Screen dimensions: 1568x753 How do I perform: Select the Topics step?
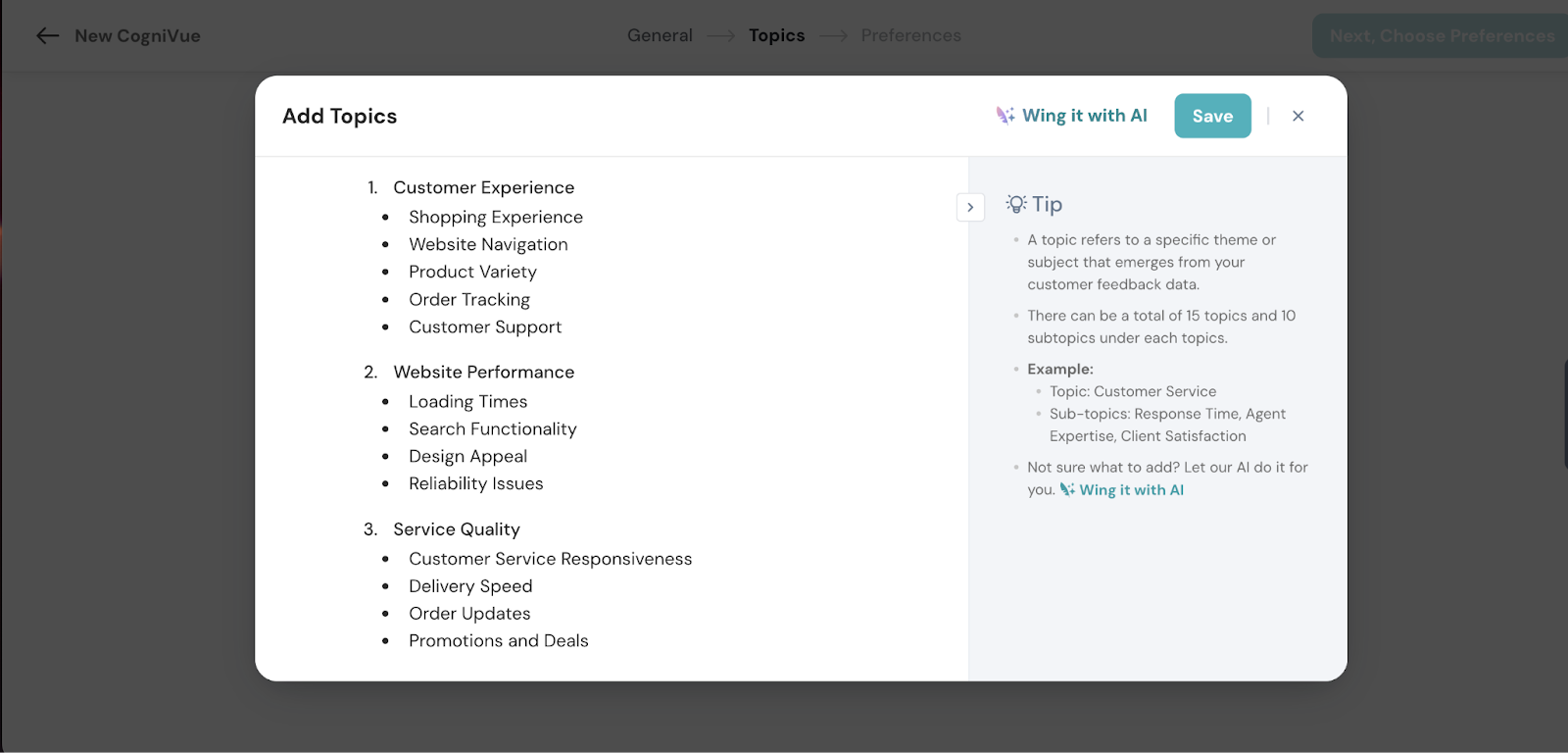[x=776, y=35]
